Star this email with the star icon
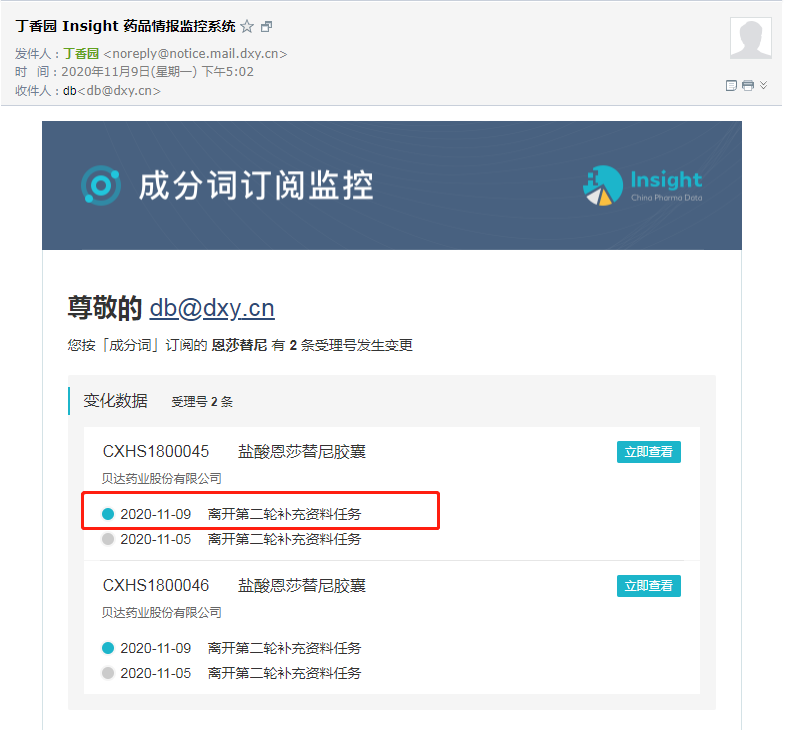 [247, 26]
